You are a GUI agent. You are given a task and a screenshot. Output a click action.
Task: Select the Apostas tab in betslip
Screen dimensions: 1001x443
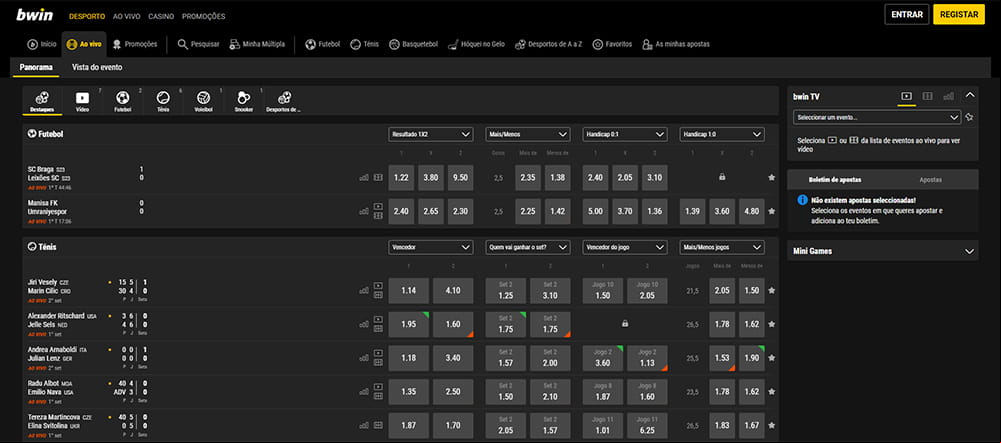[x=931, y=180]
